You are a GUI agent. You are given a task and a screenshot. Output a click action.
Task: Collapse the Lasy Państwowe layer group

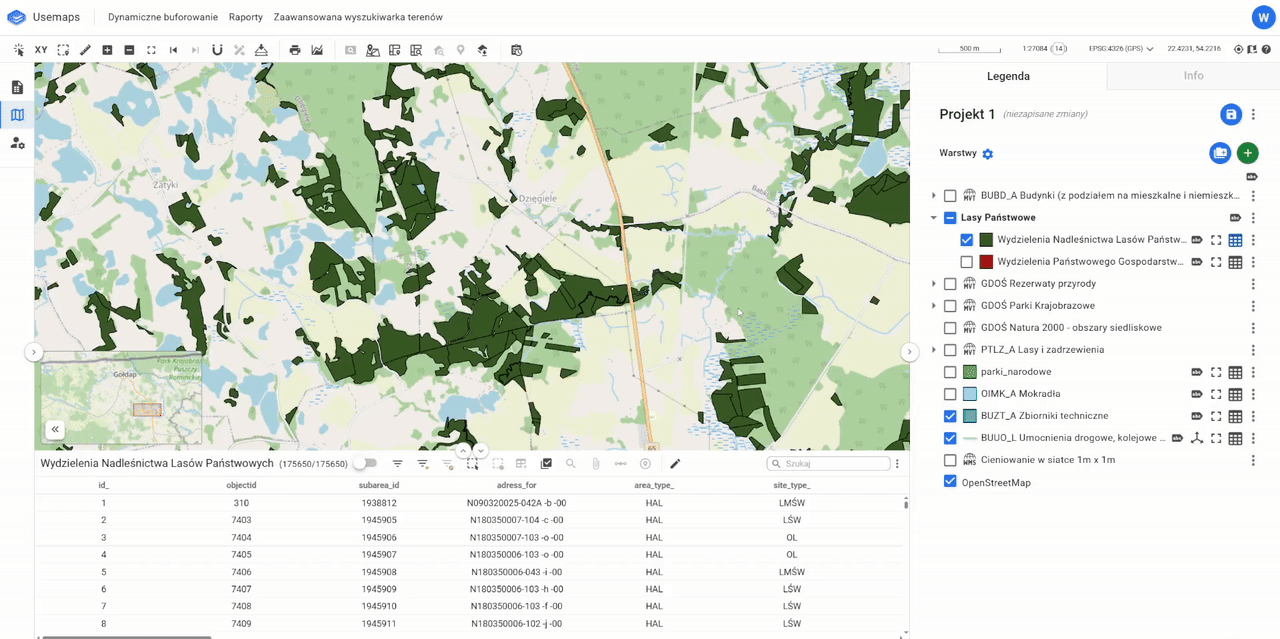[x=934, y=218]
